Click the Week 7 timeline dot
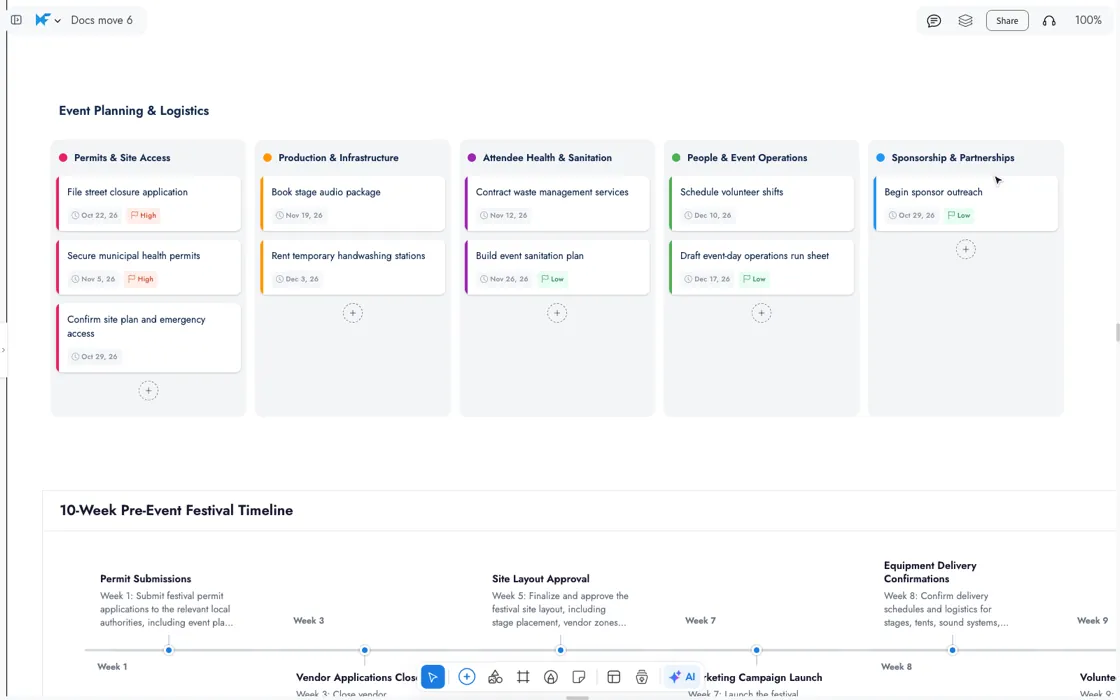The image size is (1120, 700). point(756,650)
